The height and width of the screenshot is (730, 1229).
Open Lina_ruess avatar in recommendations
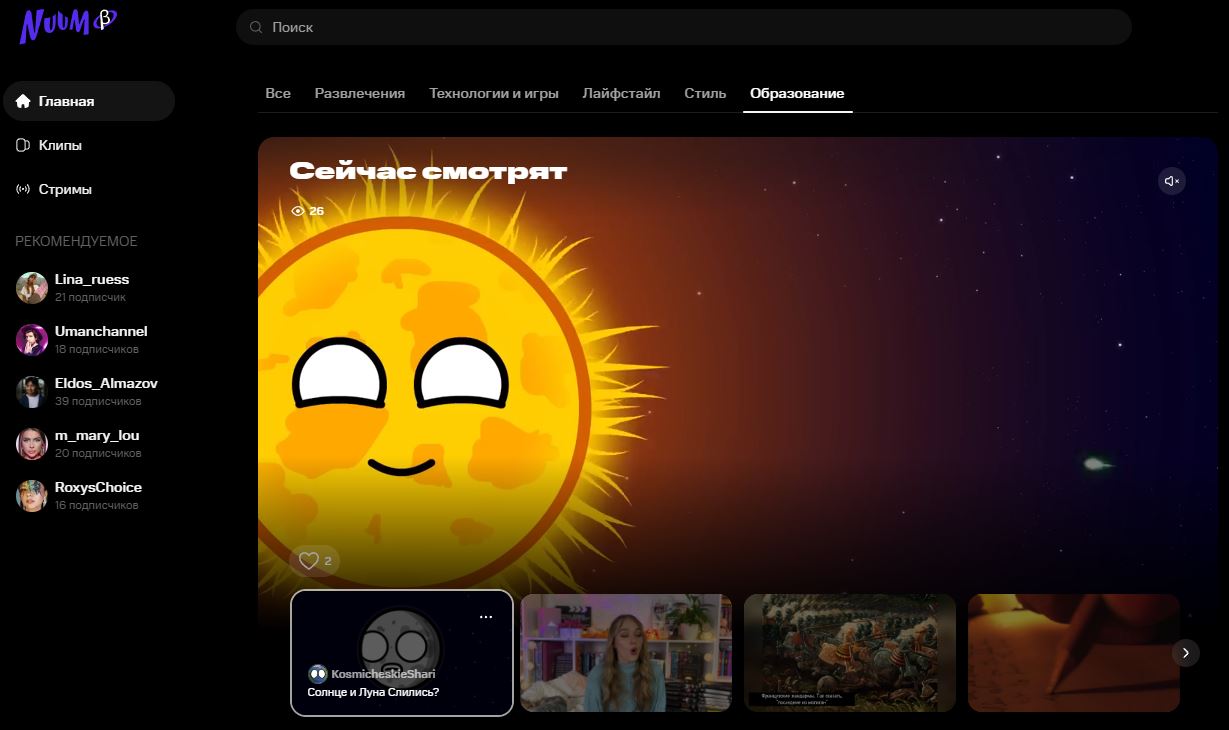[x=32, y=288]
